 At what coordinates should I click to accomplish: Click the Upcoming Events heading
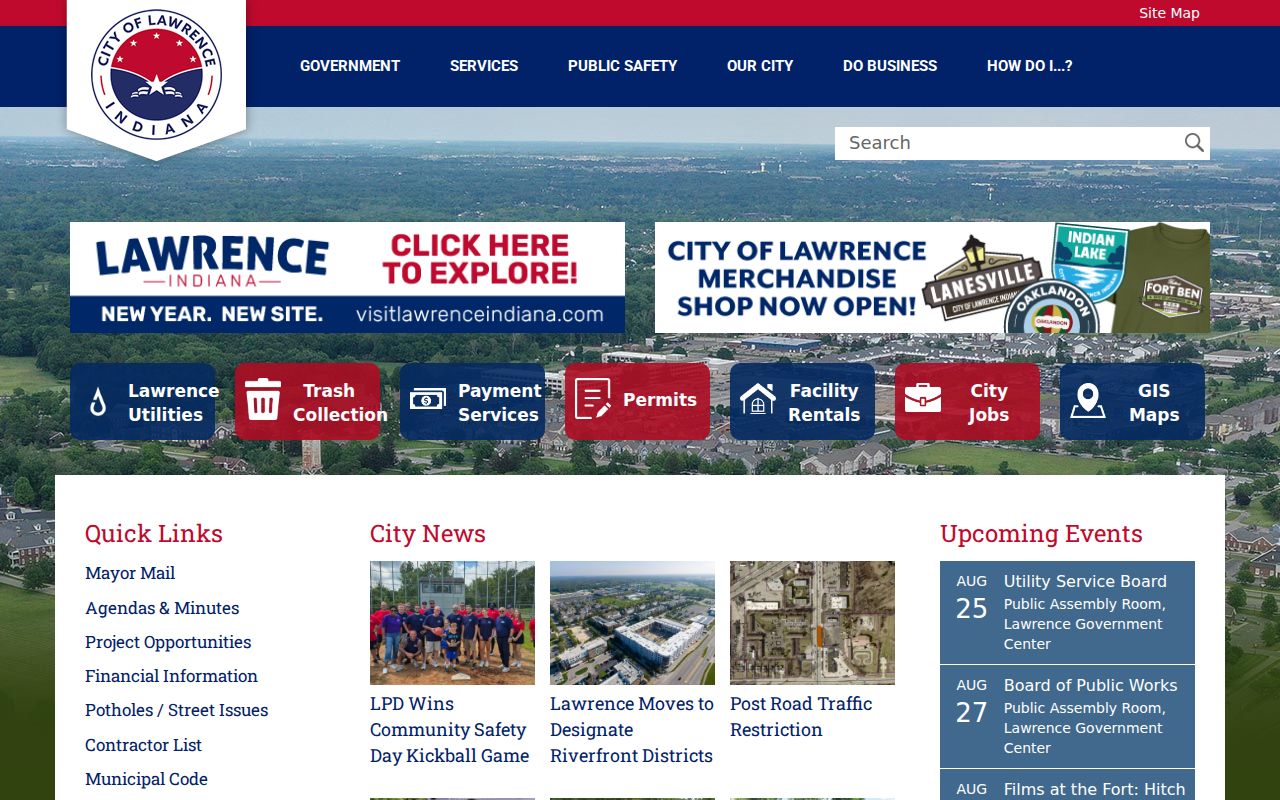(1041, 534)
